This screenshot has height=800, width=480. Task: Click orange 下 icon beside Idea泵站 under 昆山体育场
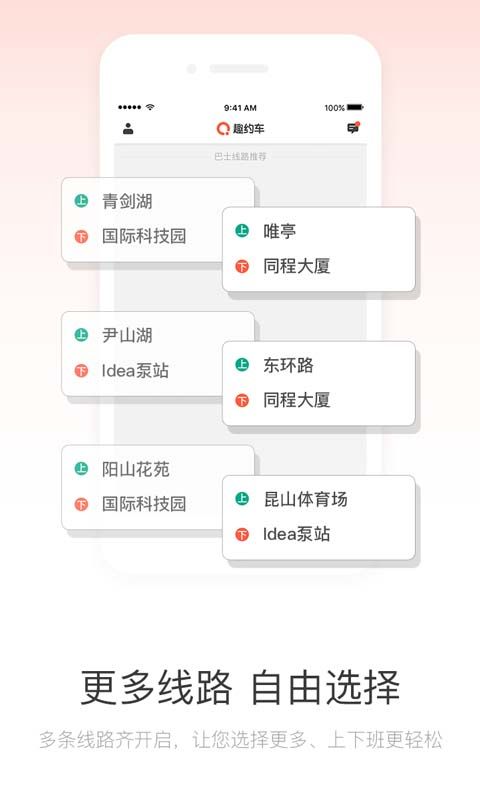[242, 534]
